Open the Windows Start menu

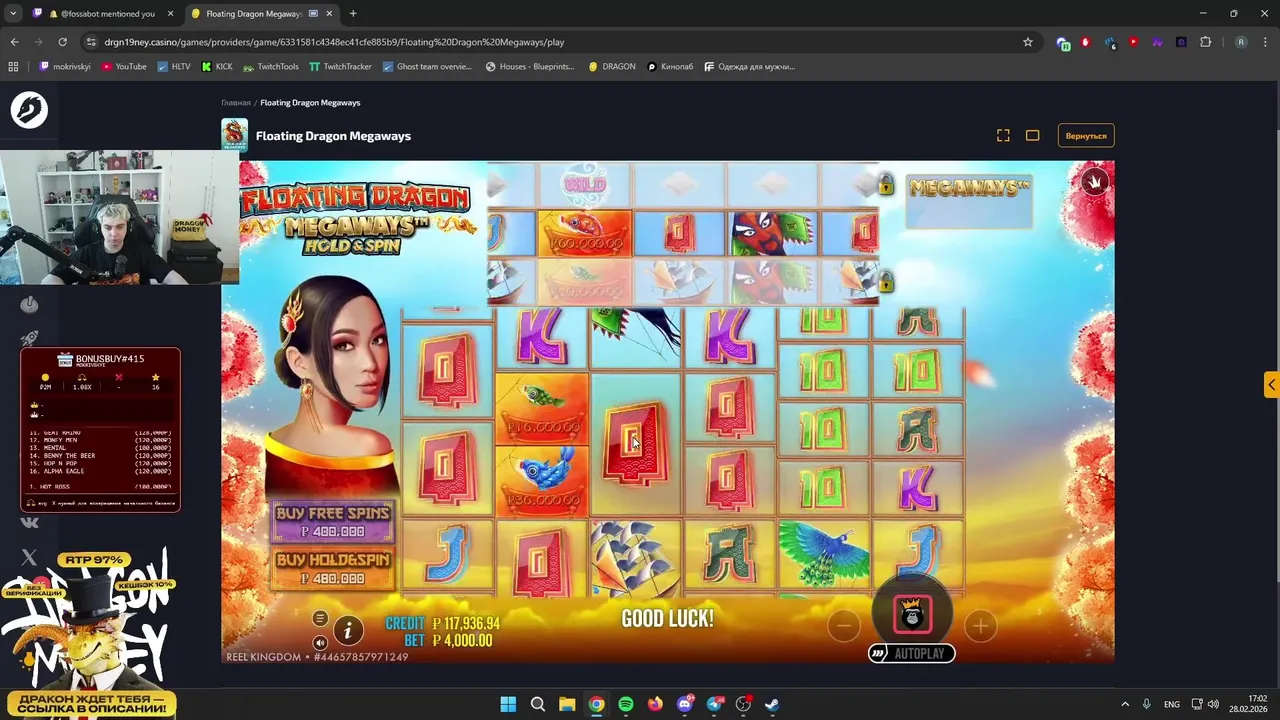click(508, 704)
